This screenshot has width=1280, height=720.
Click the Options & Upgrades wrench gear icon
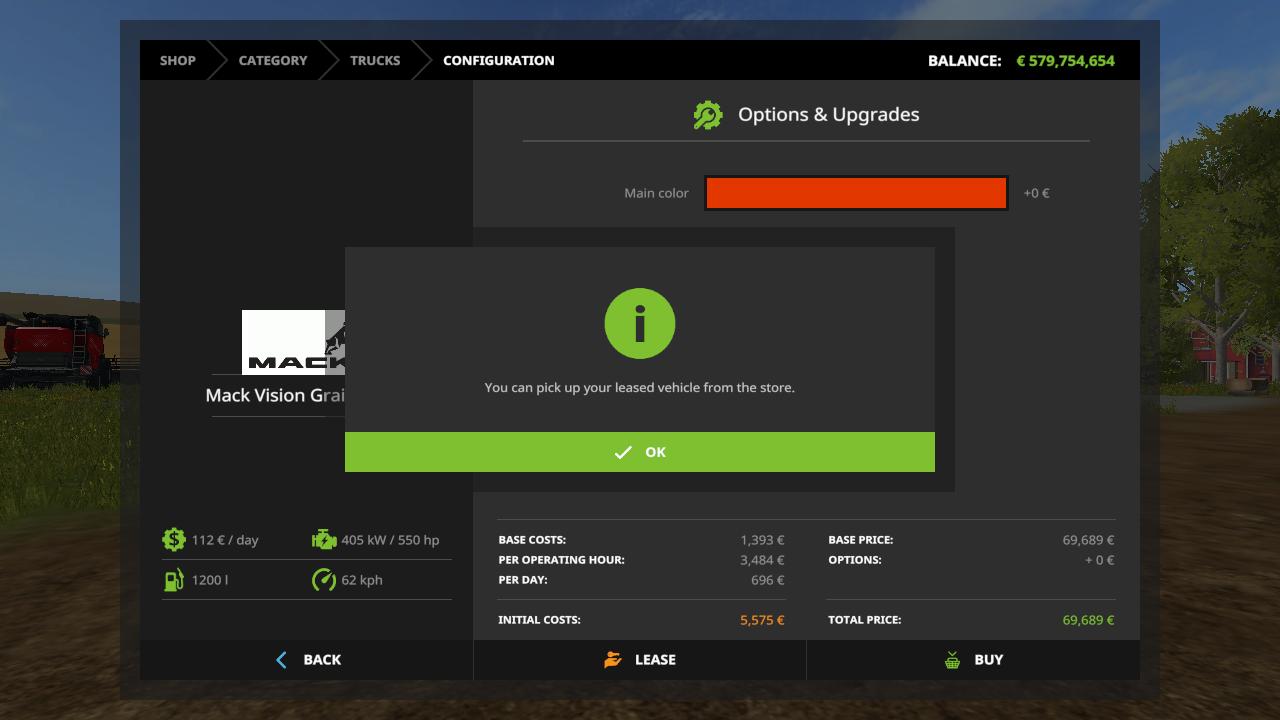708,115
